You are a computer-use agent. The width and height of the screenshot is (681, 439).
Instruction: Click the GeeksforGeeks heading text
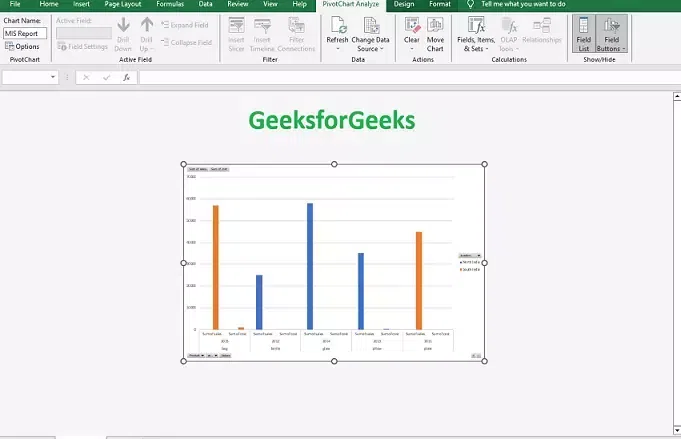[x=332, y=120]
